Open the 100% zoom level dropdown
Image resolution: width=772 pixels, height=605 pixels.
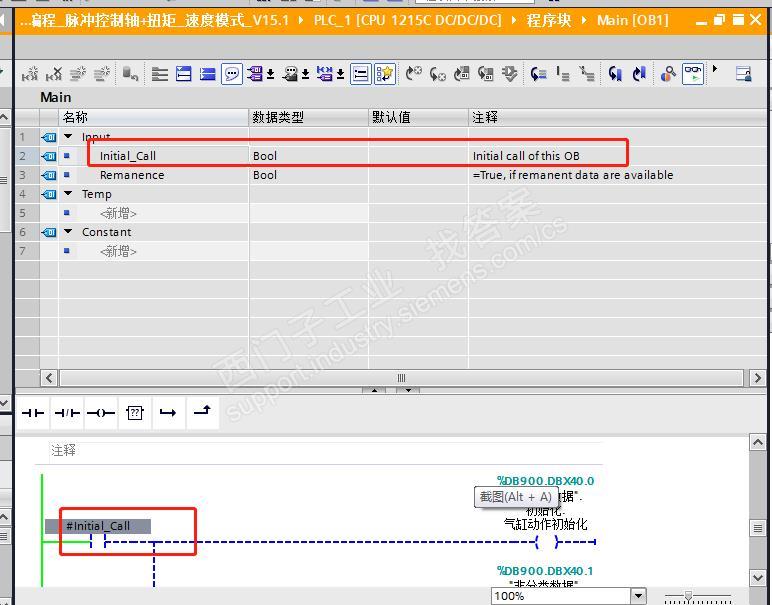638,596
